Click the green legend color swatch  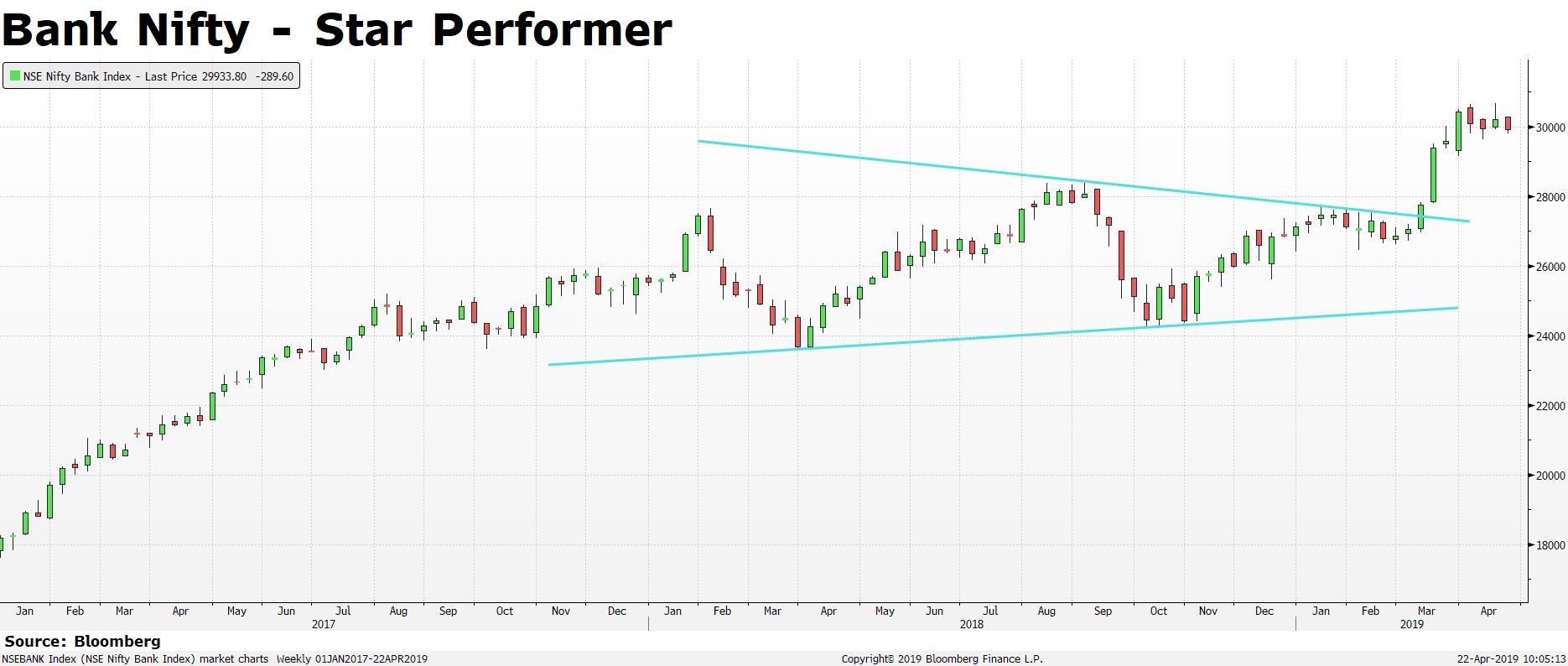point(14,76)
